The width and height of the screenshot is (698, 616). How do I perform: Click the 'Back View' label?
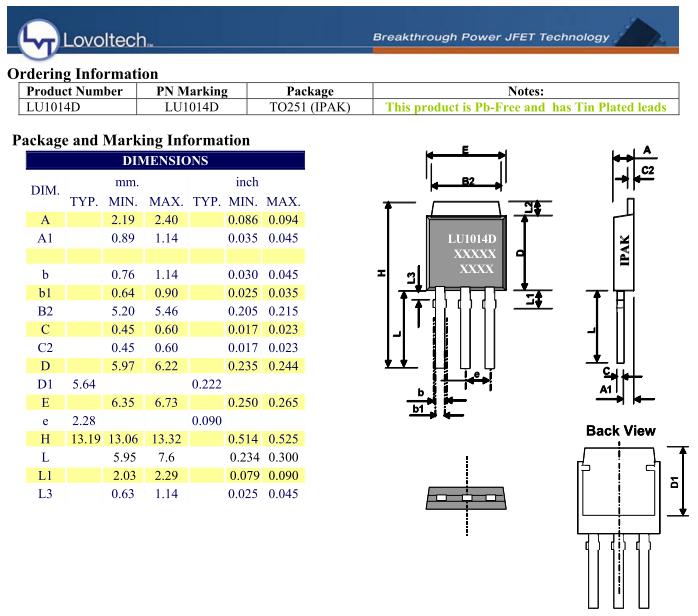[621, 431]
